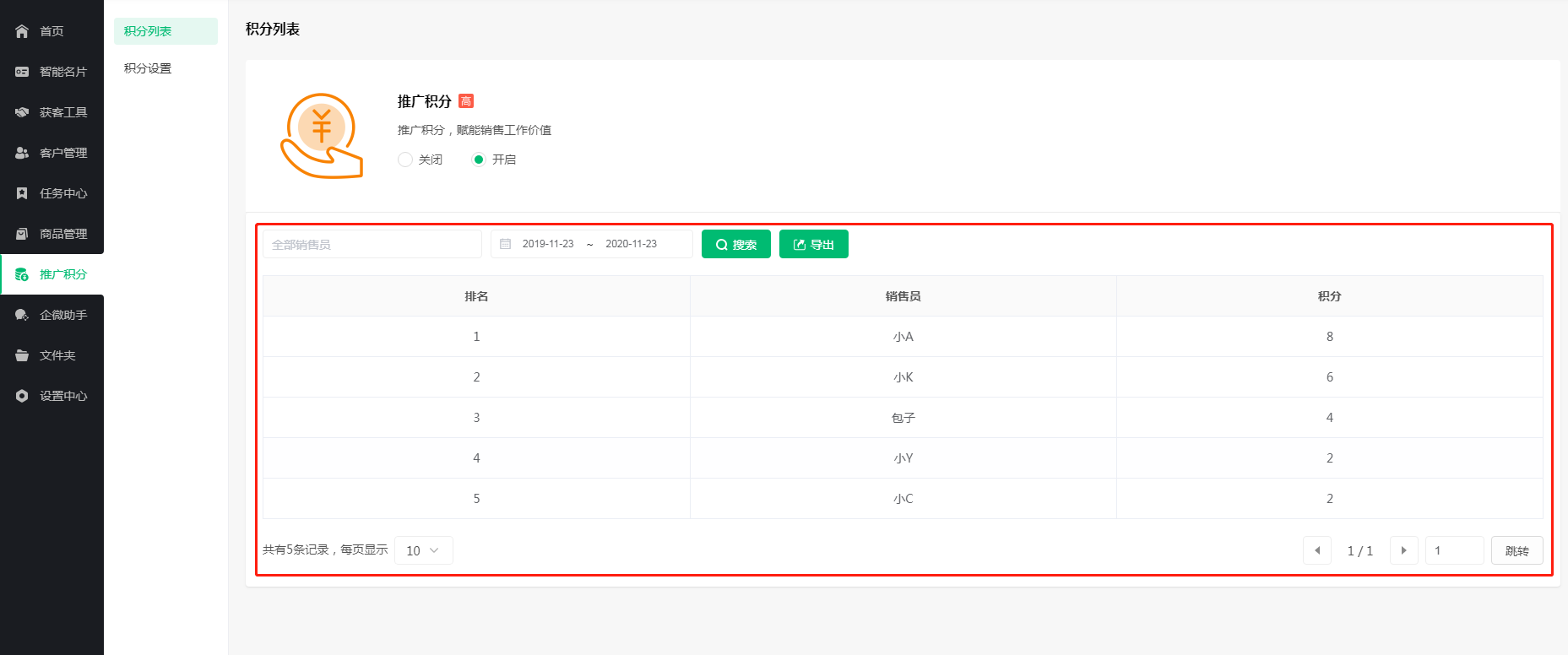Click the green 导出 button
Screen dimensions: 1568x655
814,244
